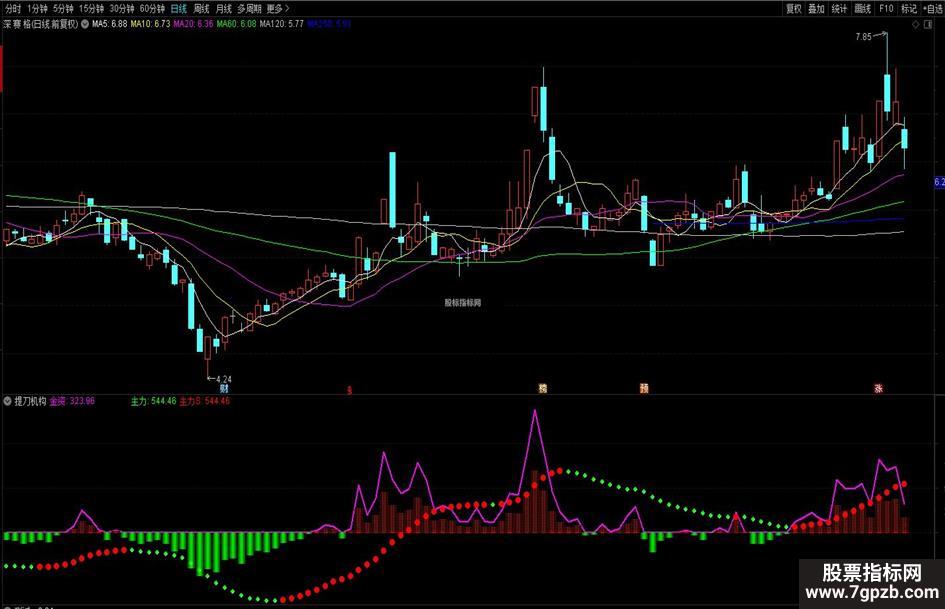The height and width of the screenshot is (609, 945).
Task: Click the 提刀机构 indicator name
Action: [30, 401]
